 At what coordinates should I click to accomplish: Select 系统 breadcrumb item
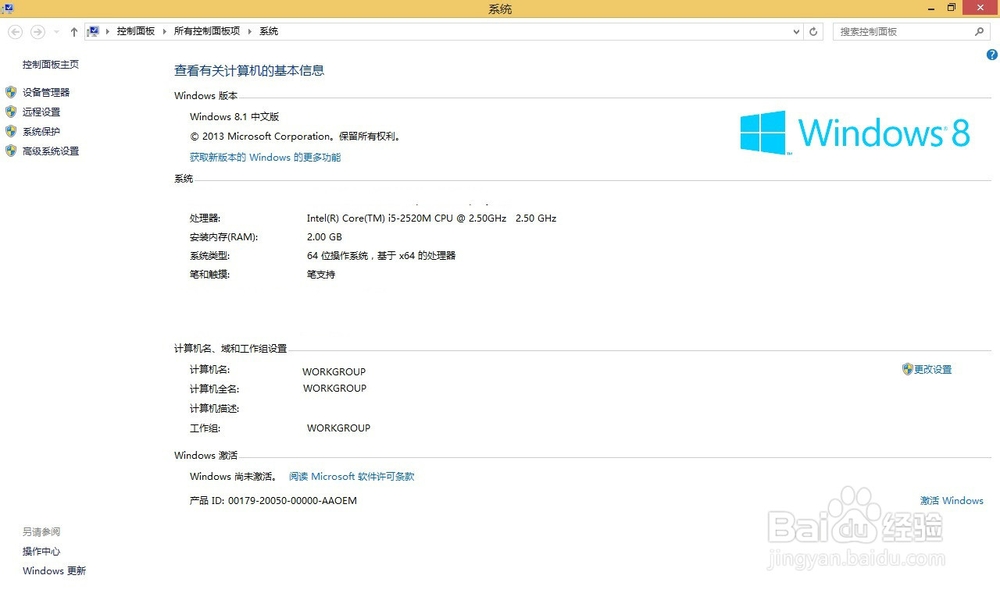coord(268,31)
